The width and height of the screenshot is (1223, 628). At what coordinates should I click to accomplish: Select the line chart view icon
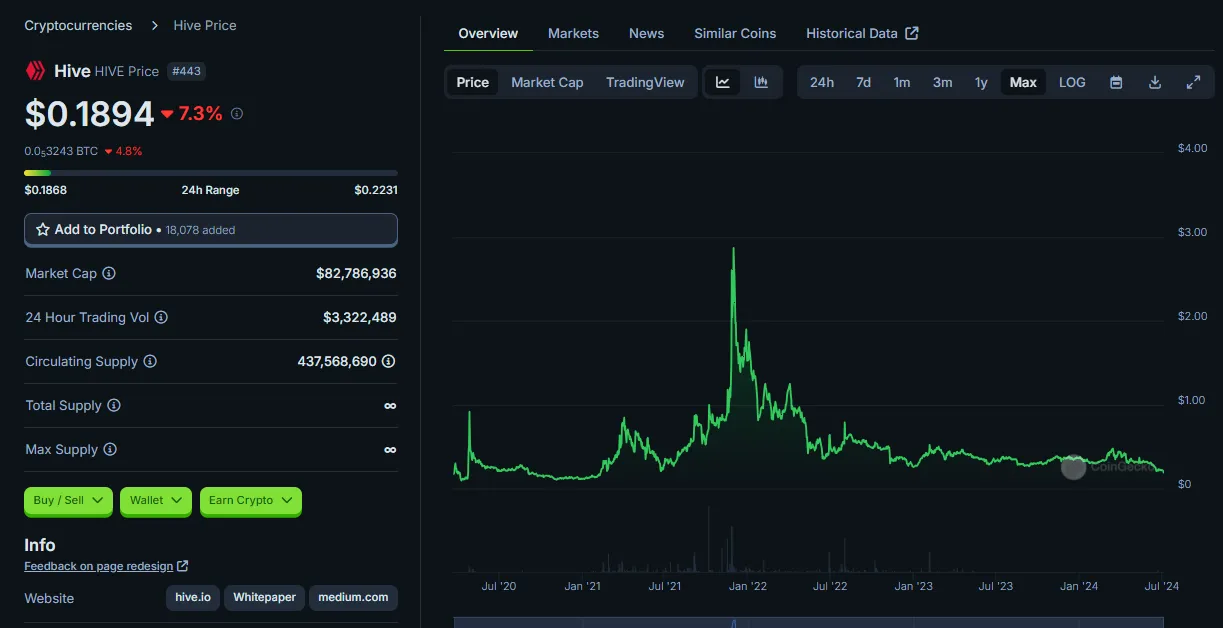click(723, 82)
